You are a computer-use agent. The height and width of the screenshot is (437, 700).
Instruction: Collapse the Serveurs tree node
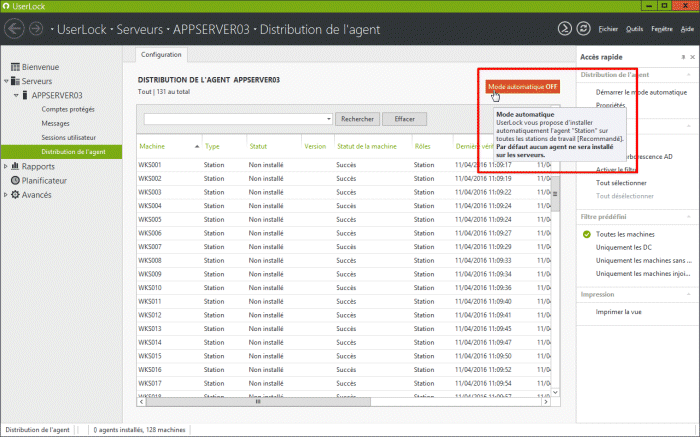point(6,81)
